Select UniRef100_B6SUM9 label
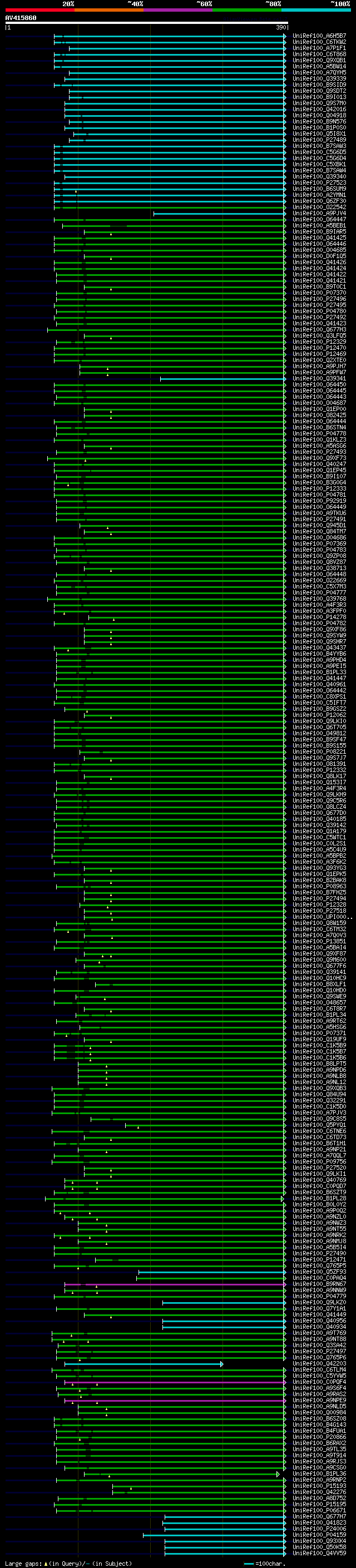This screenshot has width=356, height=1568. [x=319, y=189]
